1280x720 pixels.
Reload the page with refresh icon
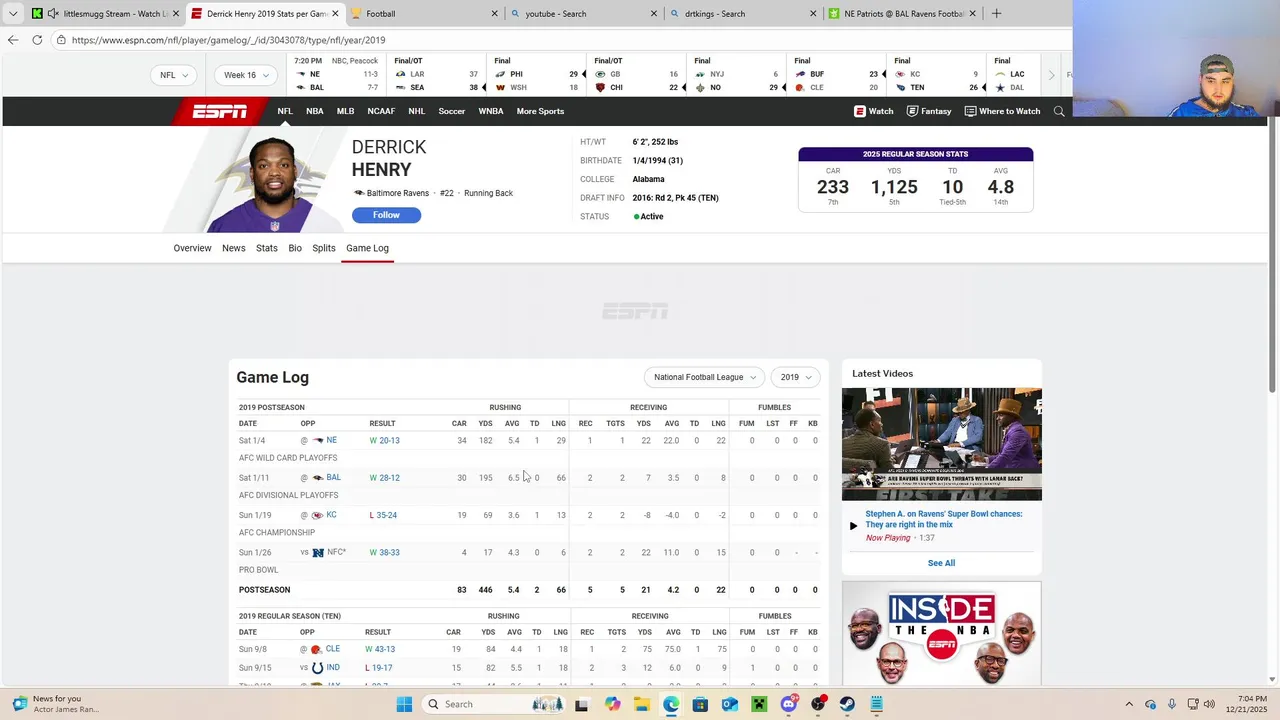point(37,40)
